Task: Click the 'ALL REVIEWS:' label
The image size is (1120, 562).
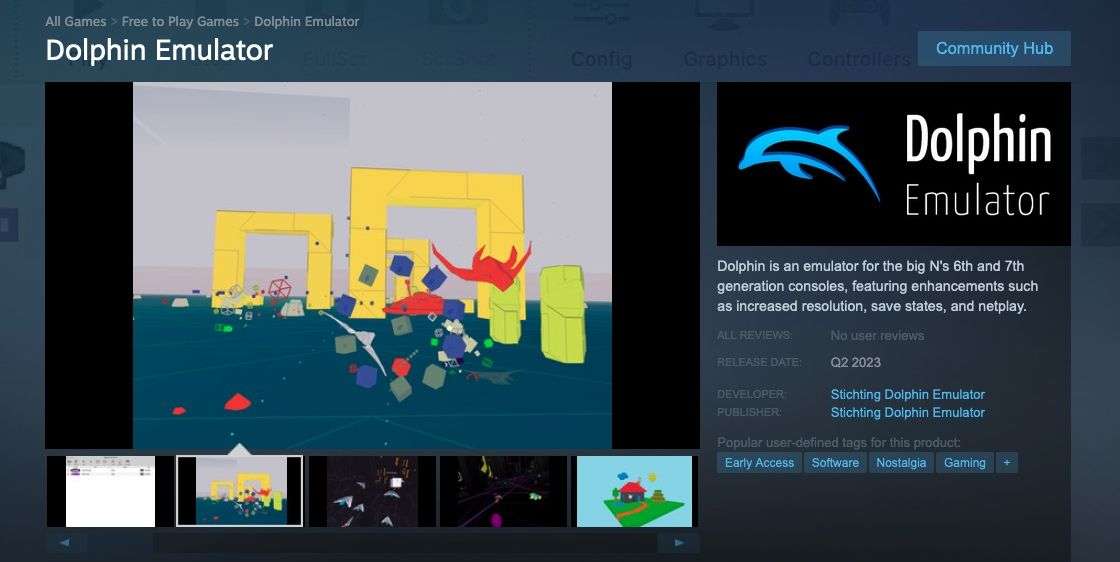Action: 754,336
